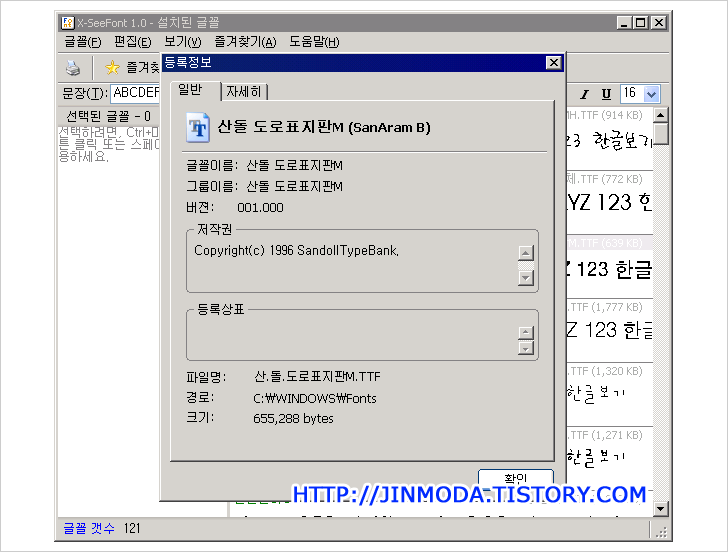Open the 즐겨찾기(A) menu
The width and height of the screenshot is (728, 552).
245,42
